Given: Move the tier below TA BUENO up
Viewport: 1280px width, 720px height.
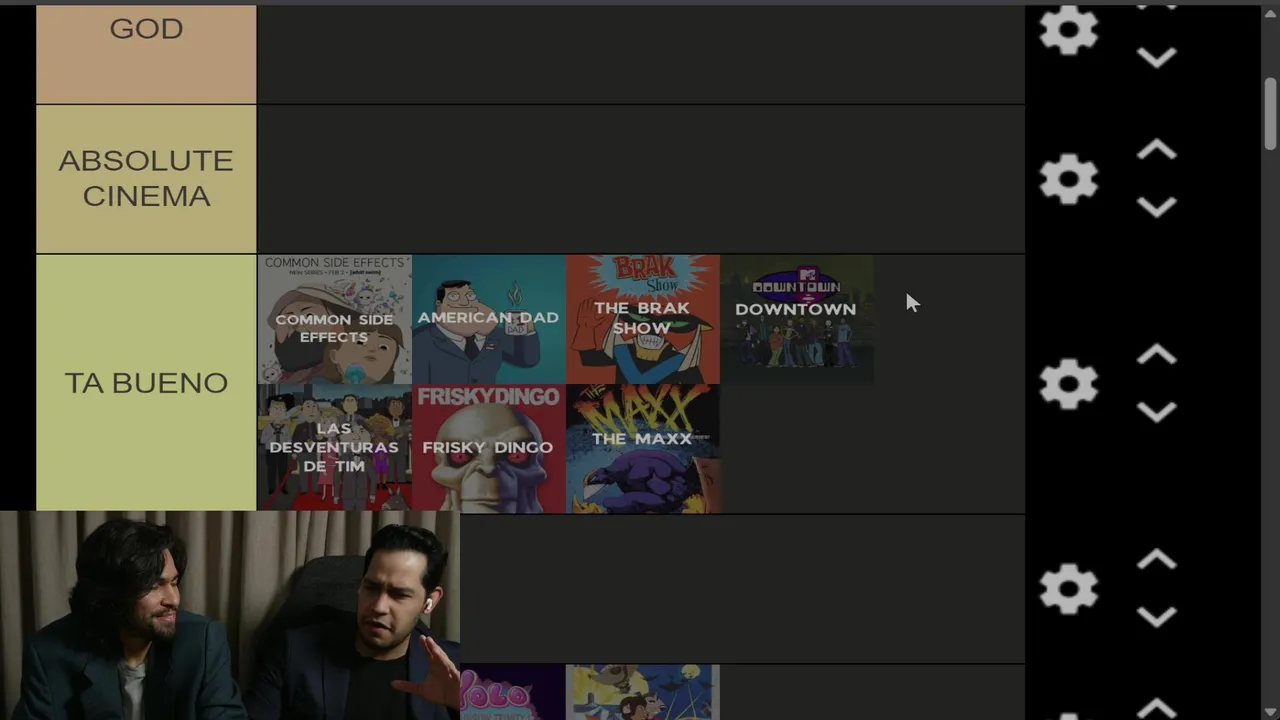Looking at the screenshot, I should [x=1157, y=559].
